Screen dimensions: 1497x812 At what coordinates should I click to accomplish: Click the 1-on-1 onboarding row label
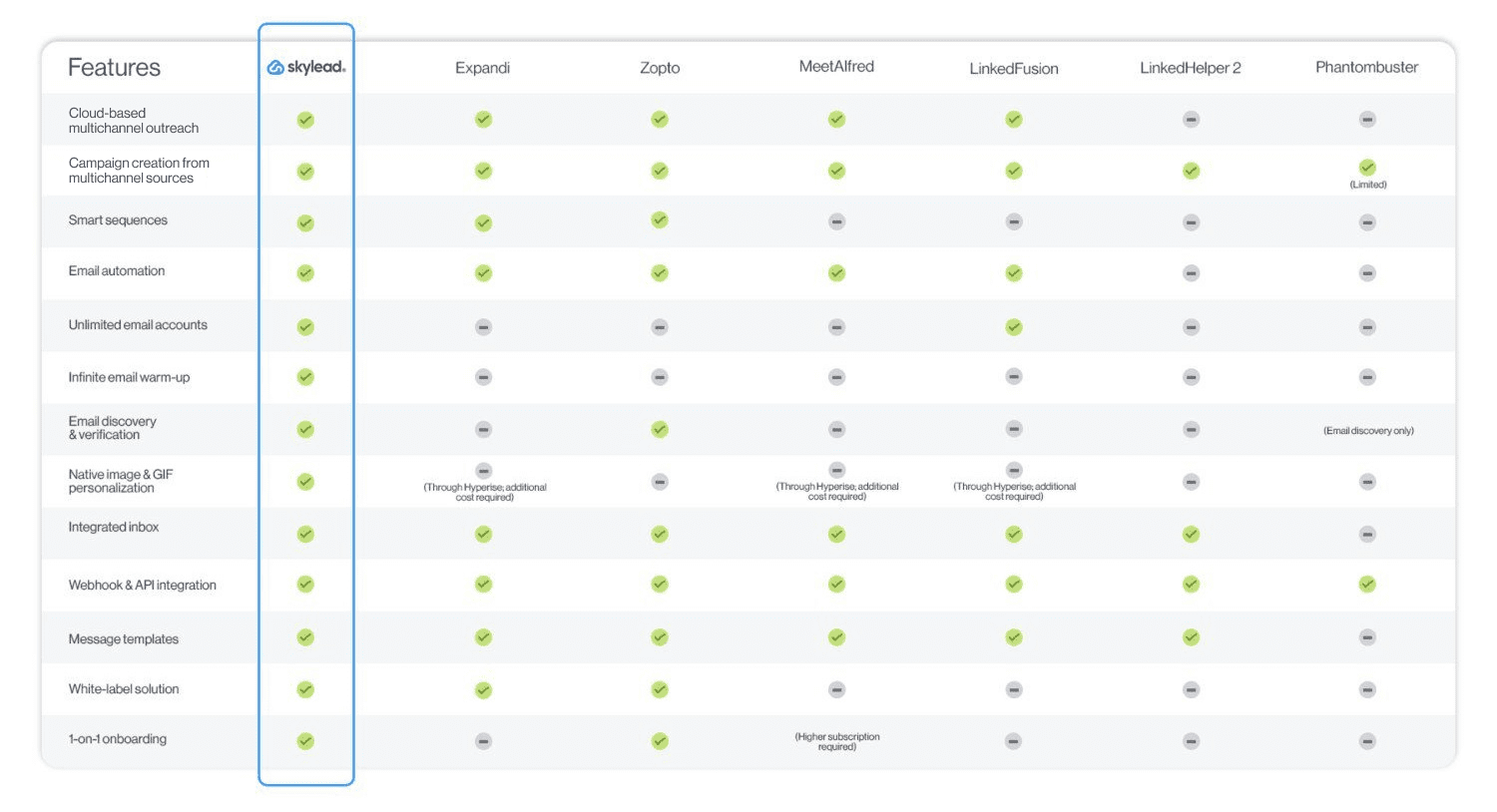[117, 739]
